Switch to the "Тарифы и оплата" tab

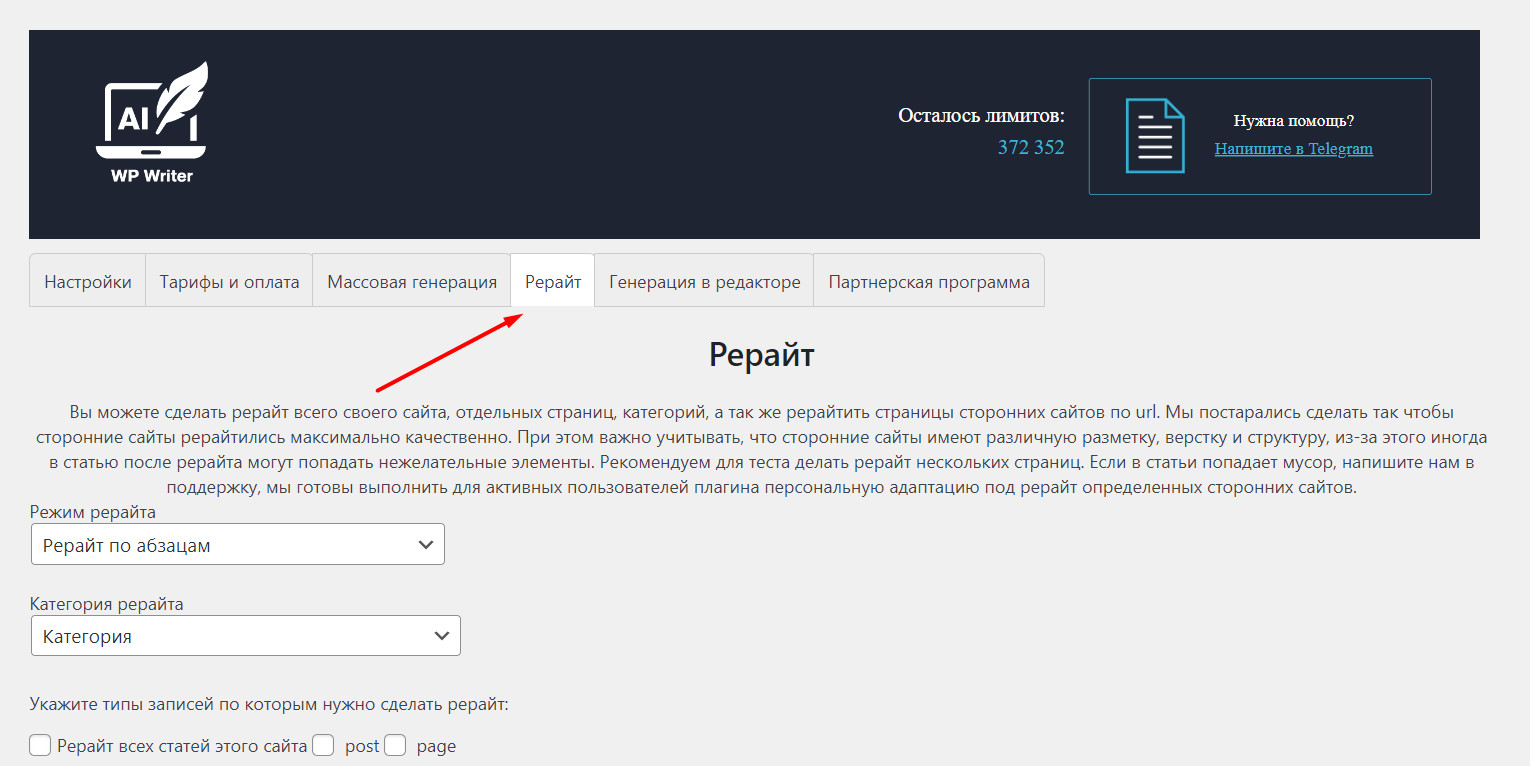[229, 282]
